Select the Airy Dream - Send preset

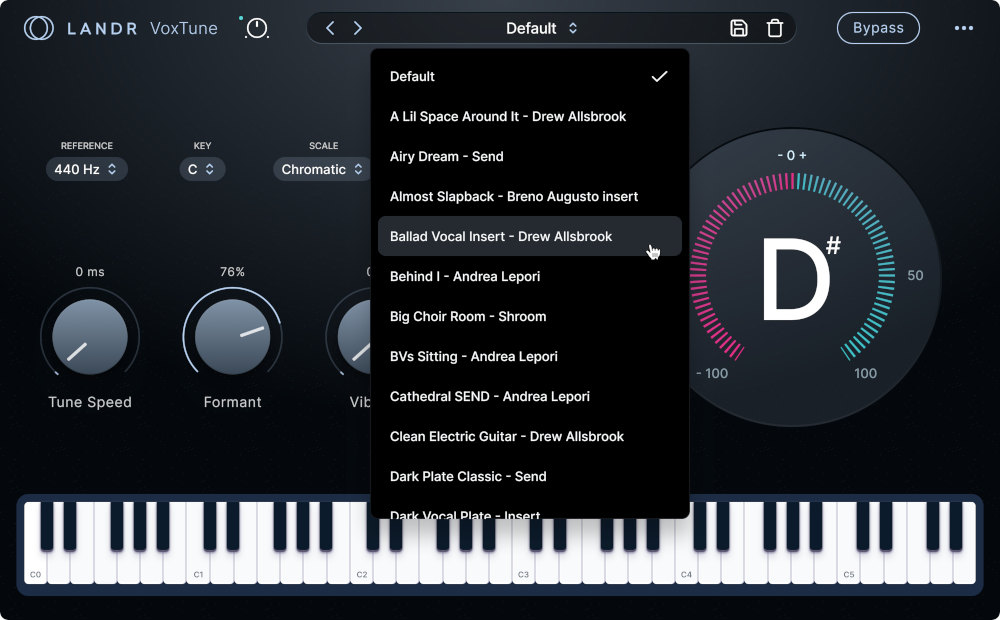(446, 156)
